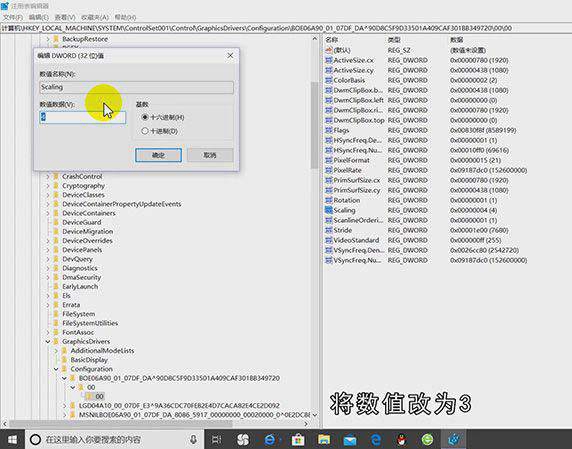
Task: Cancel the DWORD edit with 取消
Action: click(x=210, y=155)
